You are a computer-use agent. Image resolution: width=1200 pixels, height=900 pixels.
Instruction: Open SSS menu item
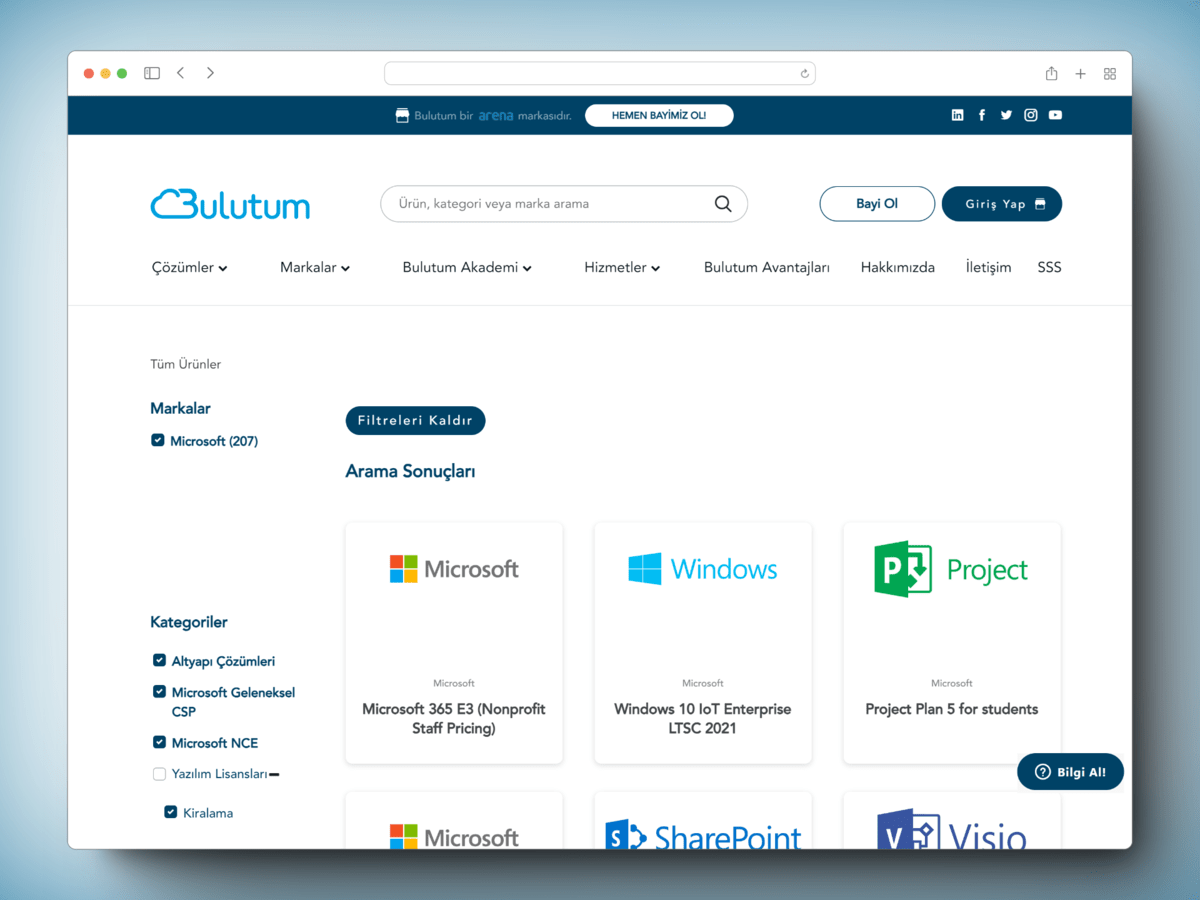1049,267
